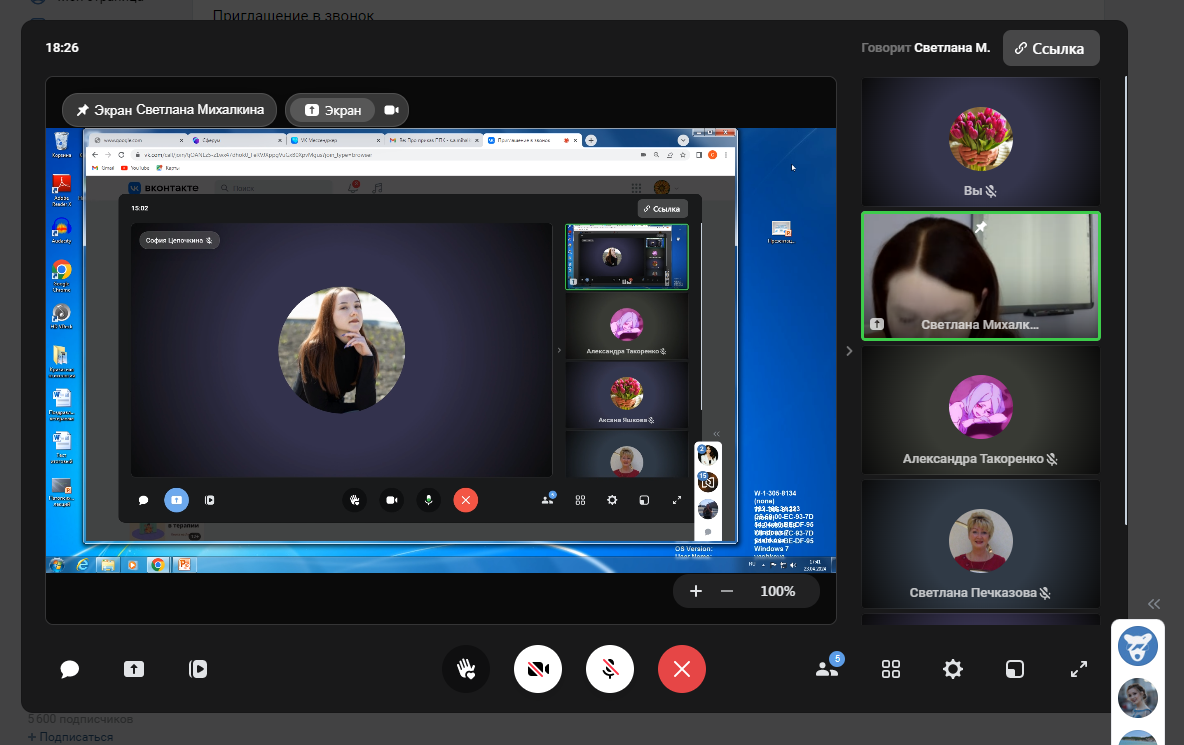Select Светлана Печказова participant tile
The image size is (1184, 745).
pos(980,544)
